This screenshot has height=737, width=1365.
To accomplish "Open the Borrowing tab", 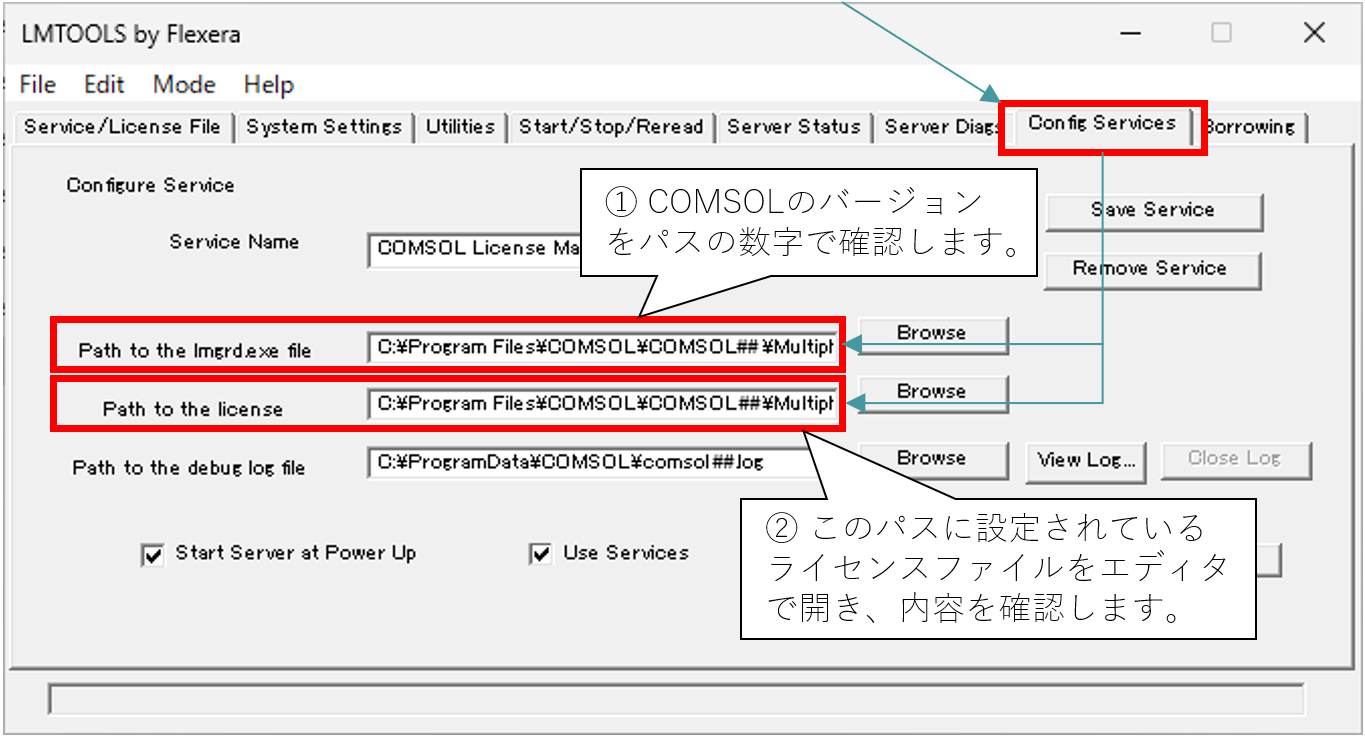I will coord(1251,127).
